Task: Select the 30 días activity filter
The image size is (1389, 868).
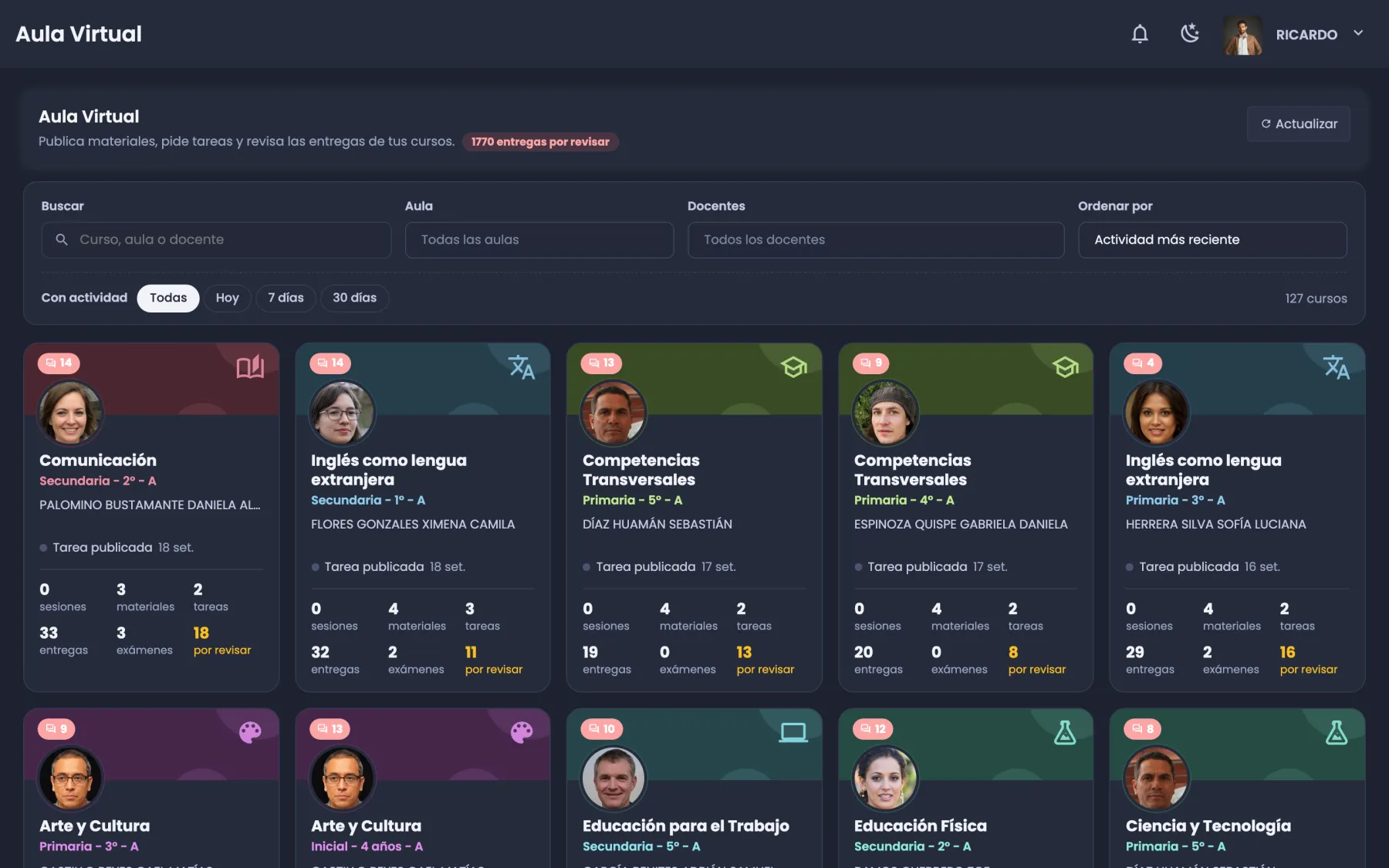Action: 354,298
